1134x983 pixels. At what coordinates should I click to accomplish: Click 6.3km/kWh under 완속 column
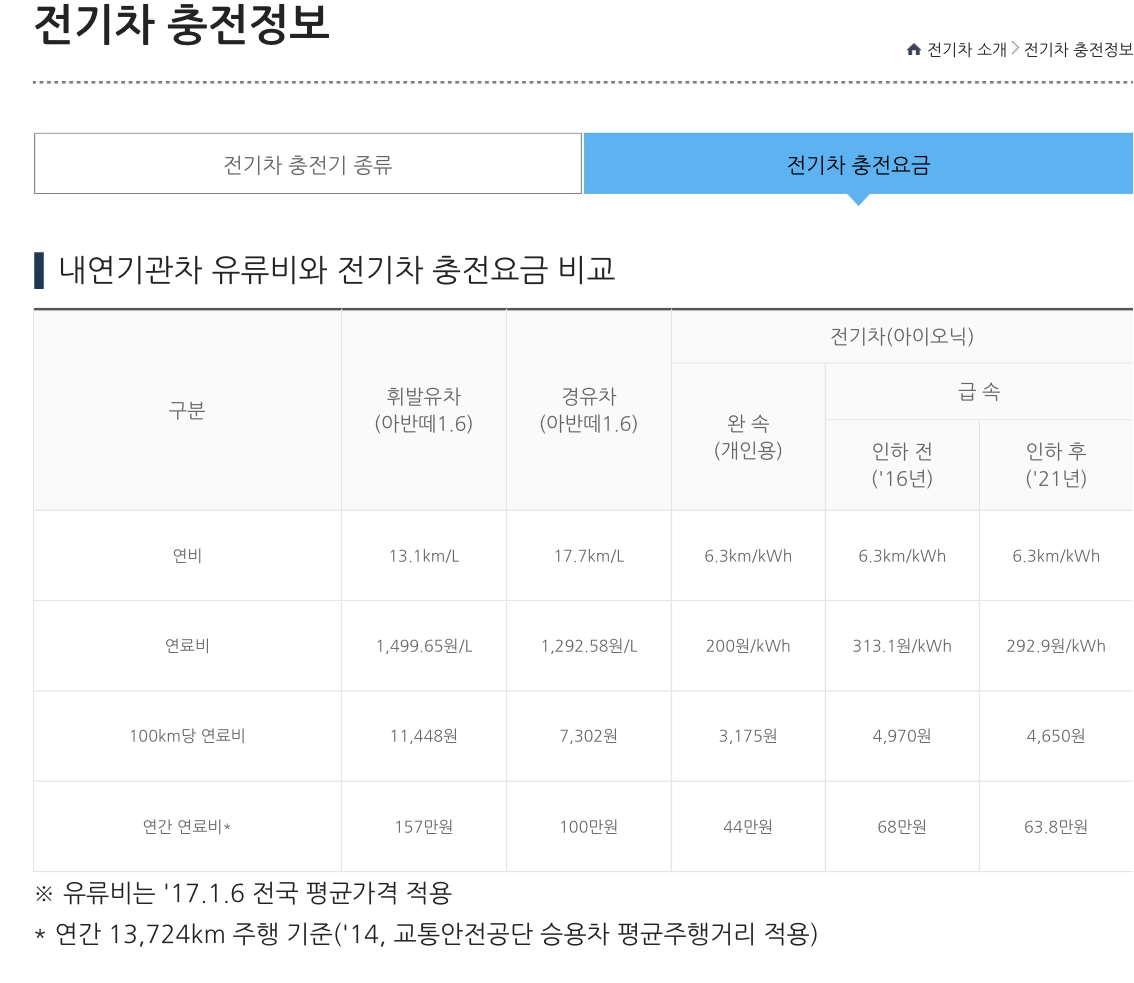pos(749,556)
